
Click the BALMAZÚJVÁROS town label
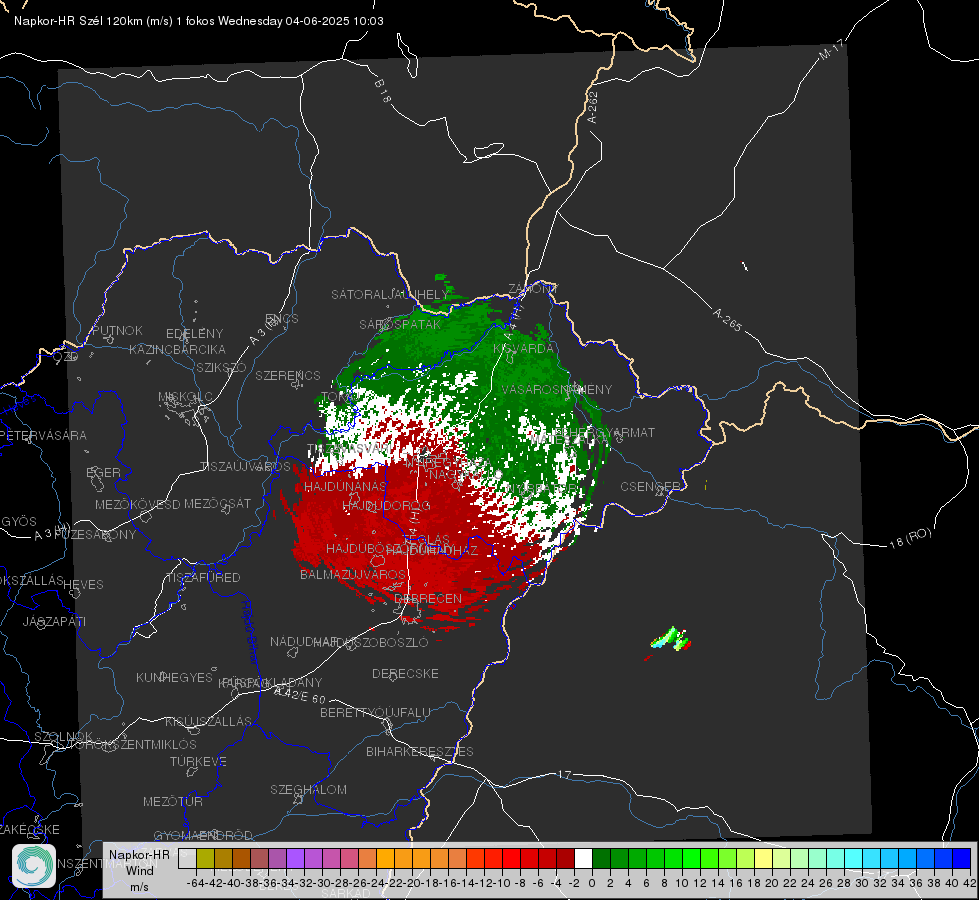[x=353, y=574]
